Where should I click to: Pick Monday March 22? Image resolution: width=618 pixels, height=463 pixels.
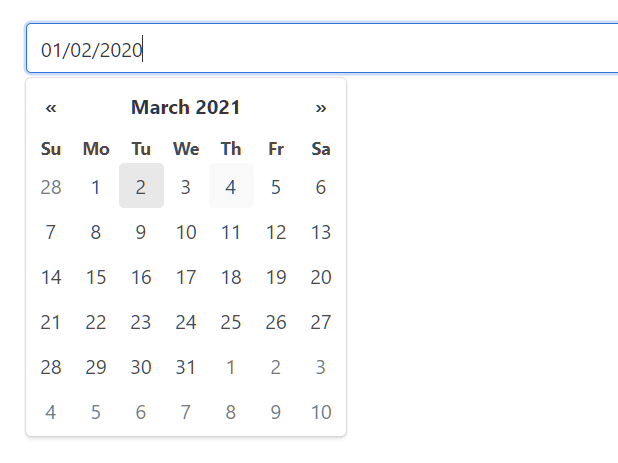click(96, 322)
